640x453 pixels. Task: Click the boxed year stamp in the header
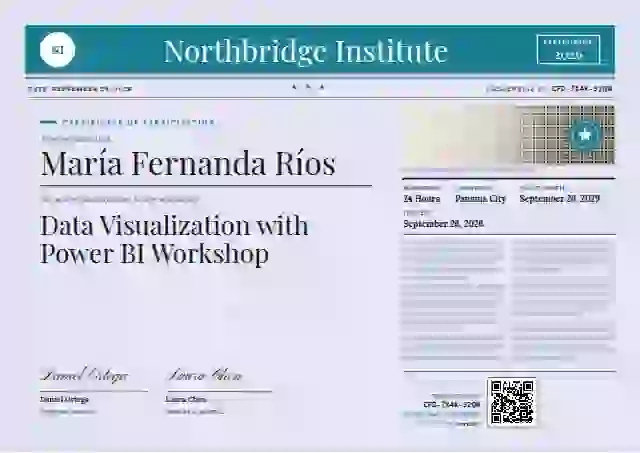pyautogui.click(x=569, y=50)
